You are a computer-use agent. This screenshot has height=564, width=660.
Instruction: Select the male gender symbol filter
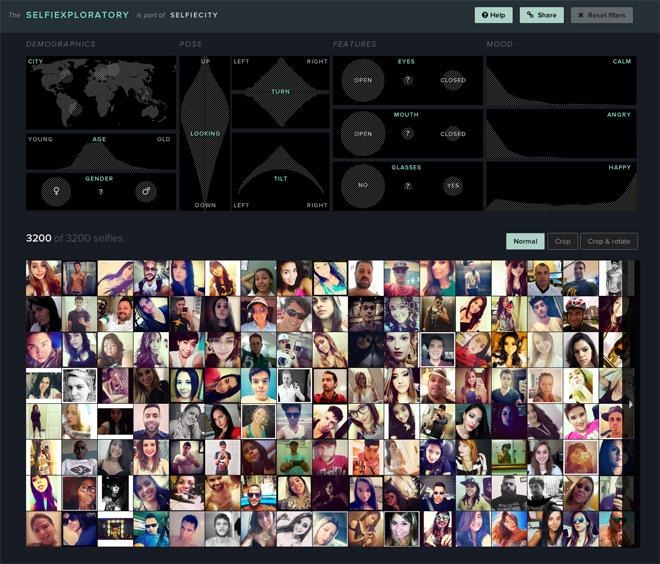coord(145,190)
